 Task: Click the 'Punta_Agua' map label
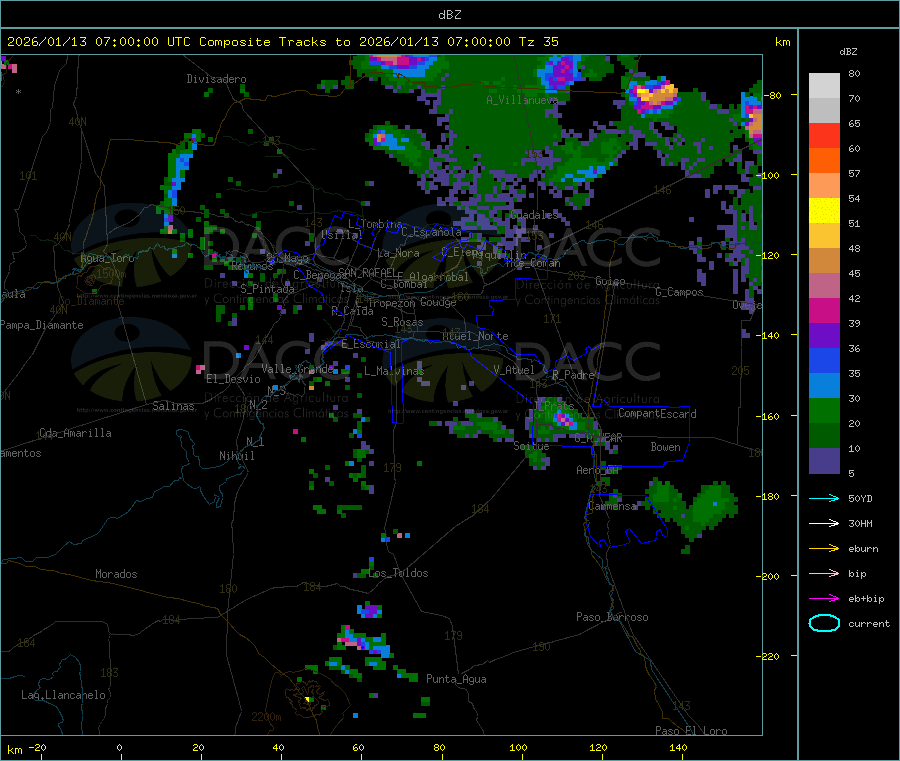pos(456,679)
